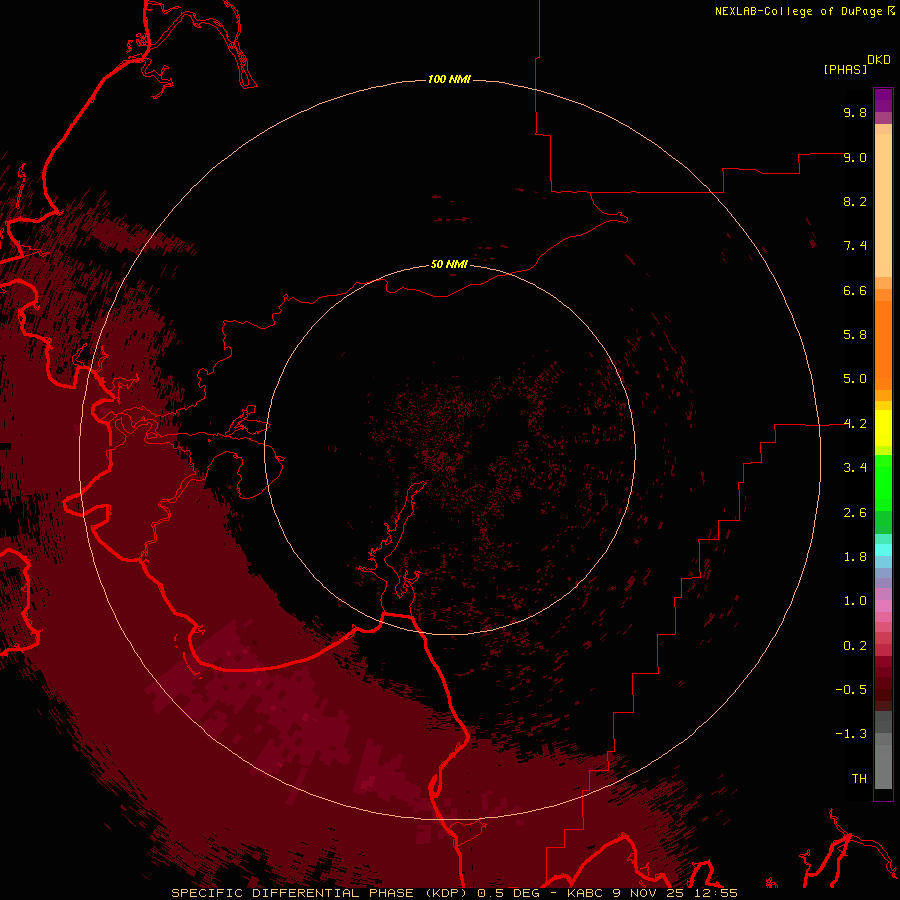The height and width of the screenshot is (900, 900).
Task: Select the 50 NMI range ring label
Action: pos(449,264)
